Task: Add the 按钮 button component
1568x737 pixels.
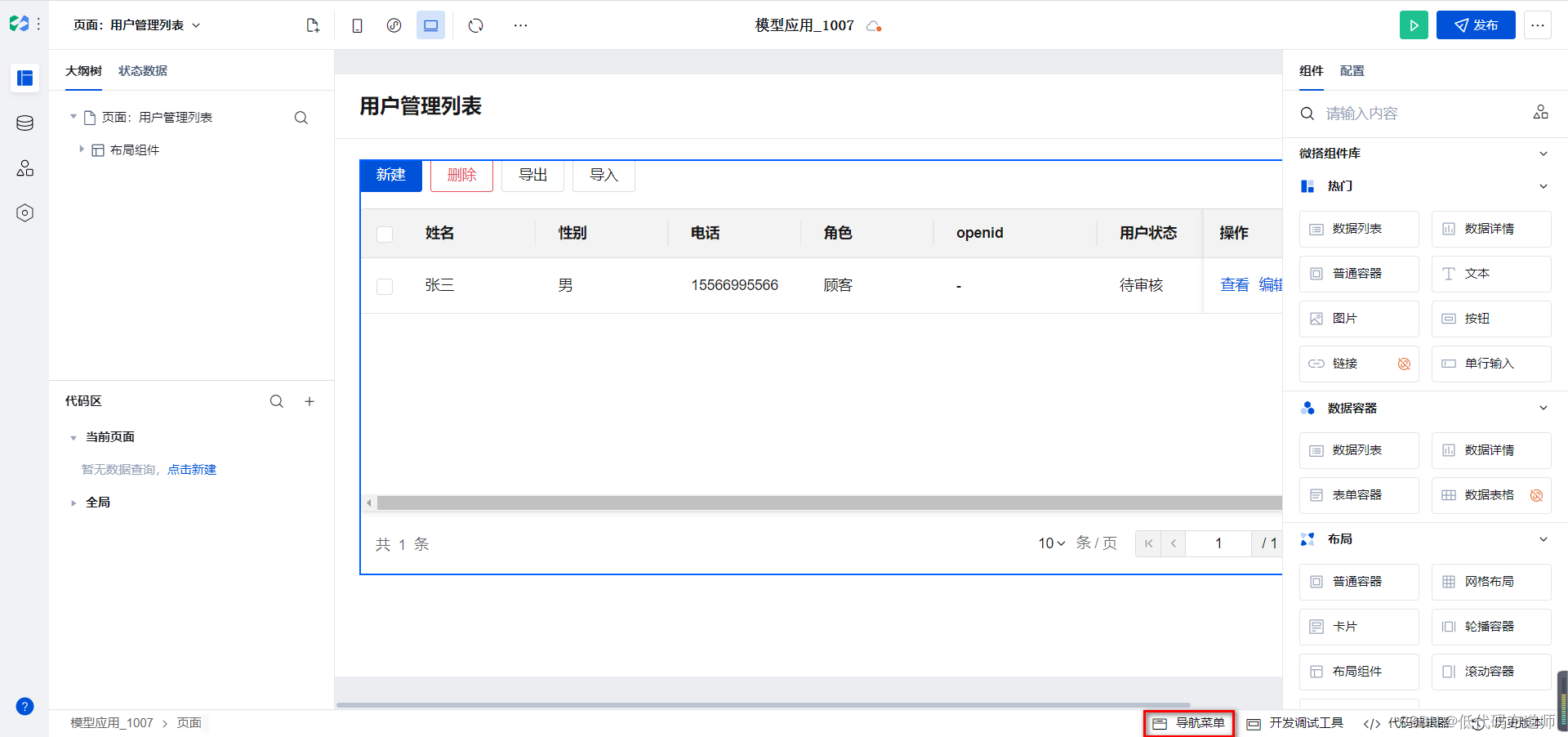Action: click(1491, 319)
